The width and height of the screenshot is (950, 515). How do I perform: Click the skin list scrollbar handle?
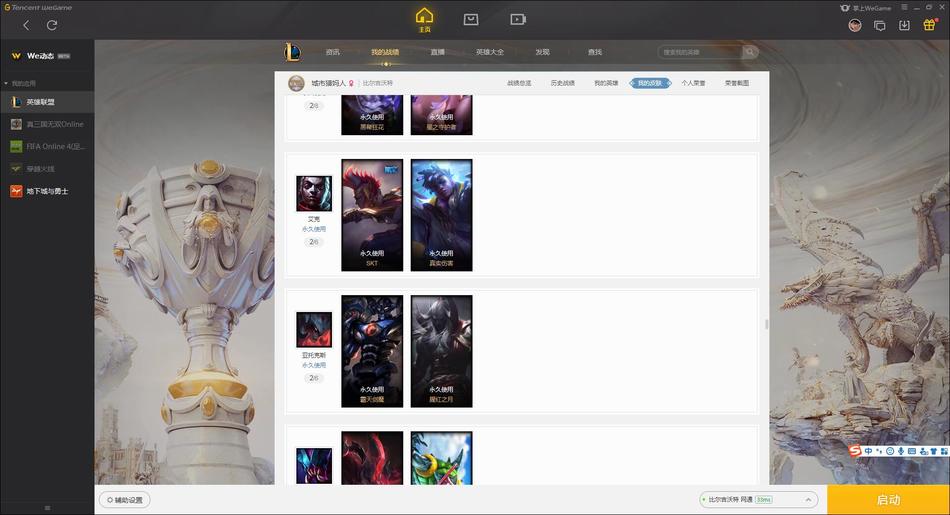coord(766,324)
